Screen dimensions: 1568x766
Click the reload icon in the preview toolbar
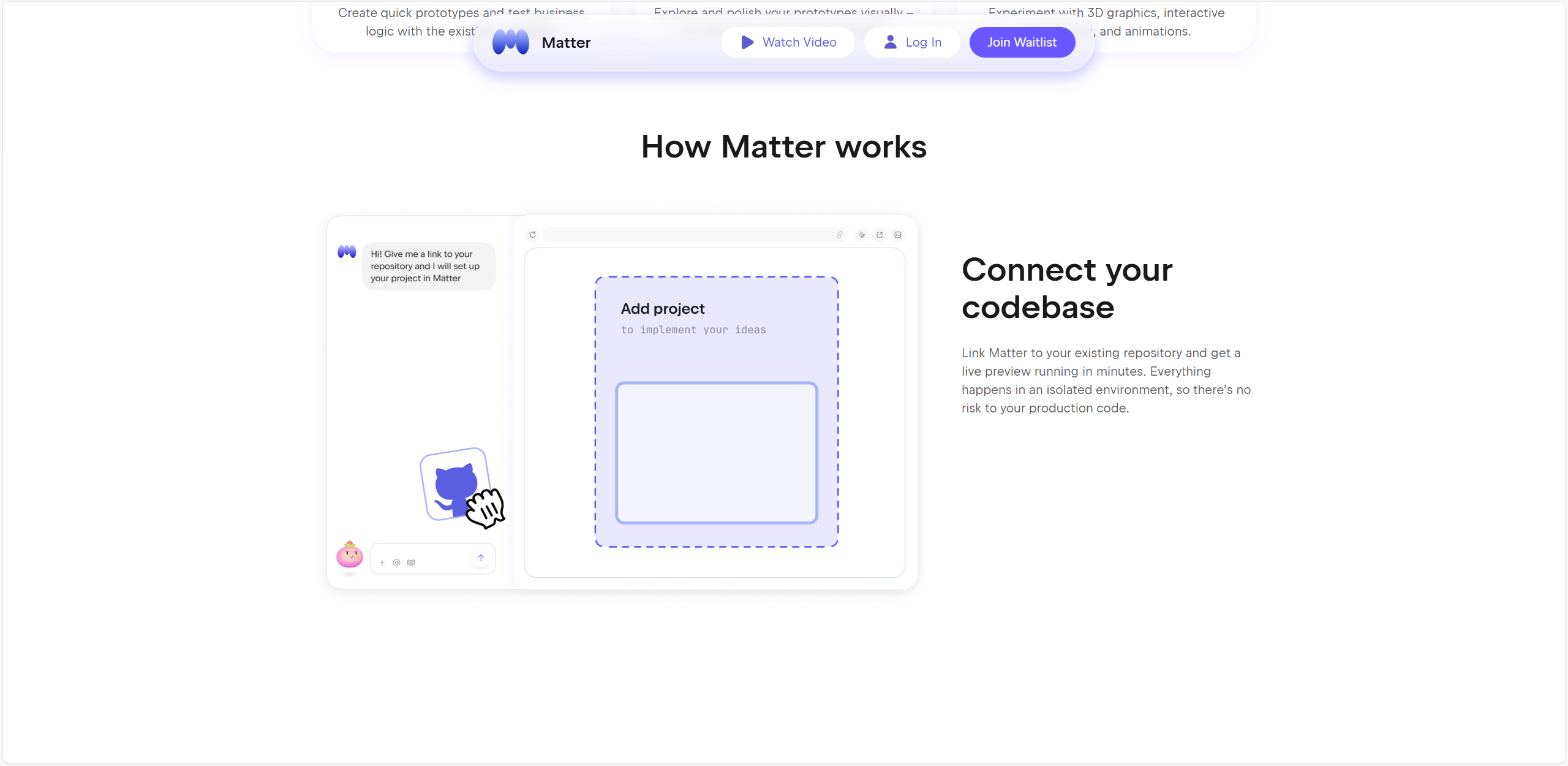tap(532, 235)
